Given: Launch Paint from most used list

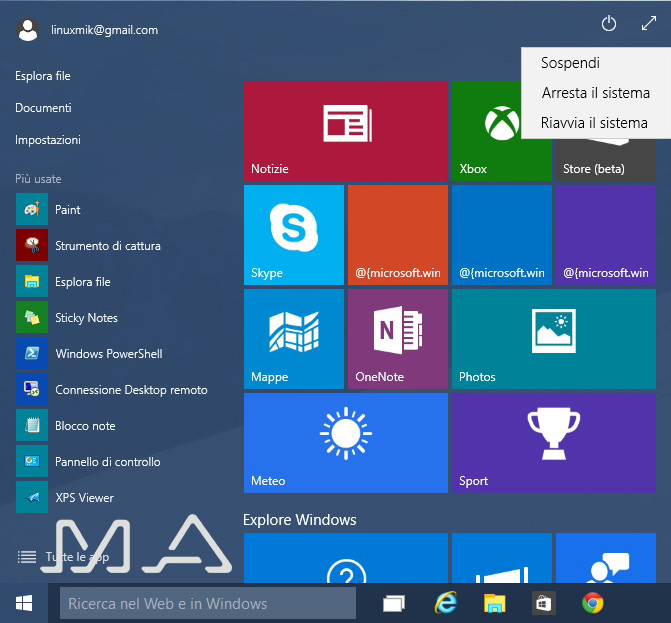Looking at the screenshot, I should [x=48, y=209].
